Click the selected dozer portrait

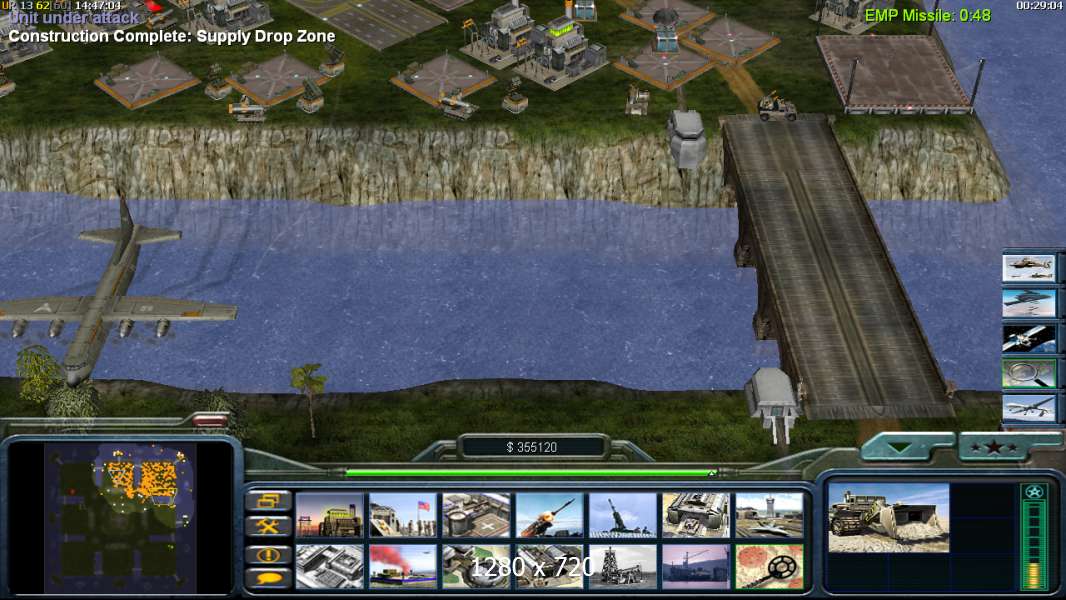(x=889, y=518)
